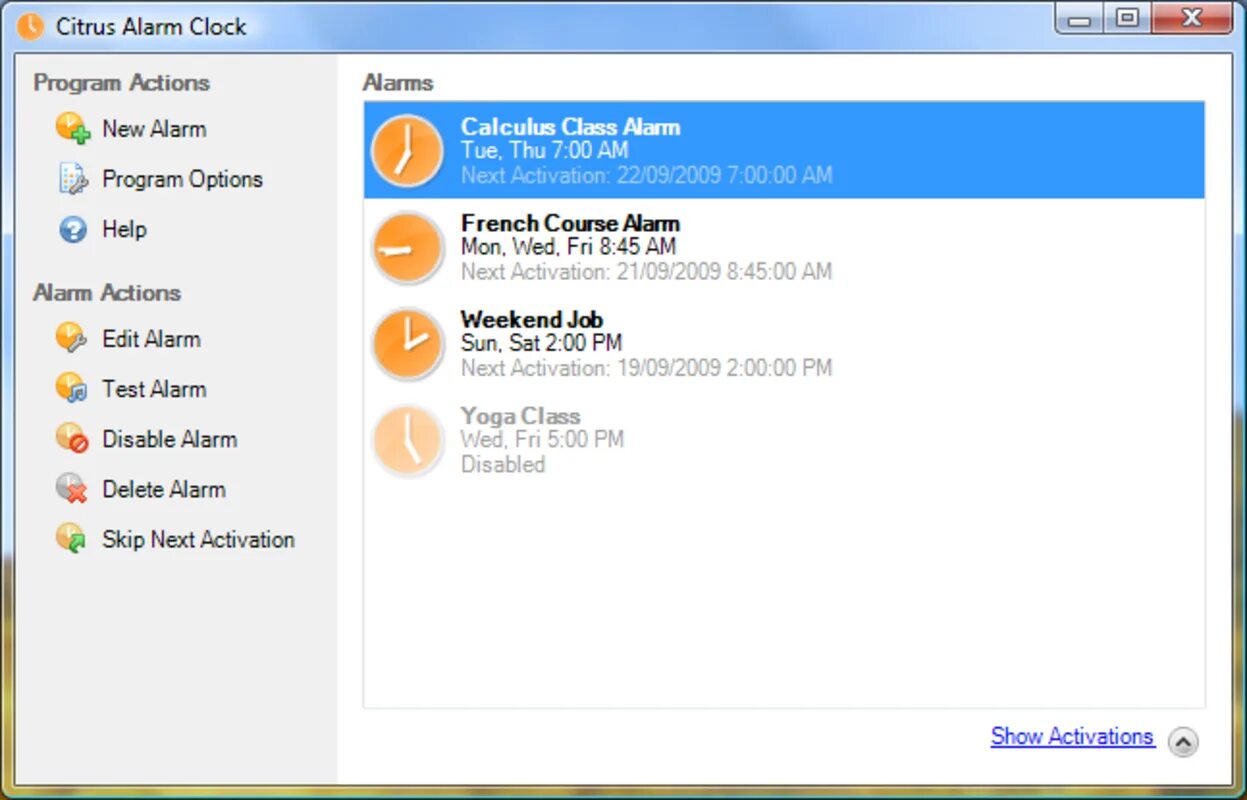Viewport: 1247px width, 800px height.
Task: Click the Weekend Job clock icon
Action: [x=407, y=344]
